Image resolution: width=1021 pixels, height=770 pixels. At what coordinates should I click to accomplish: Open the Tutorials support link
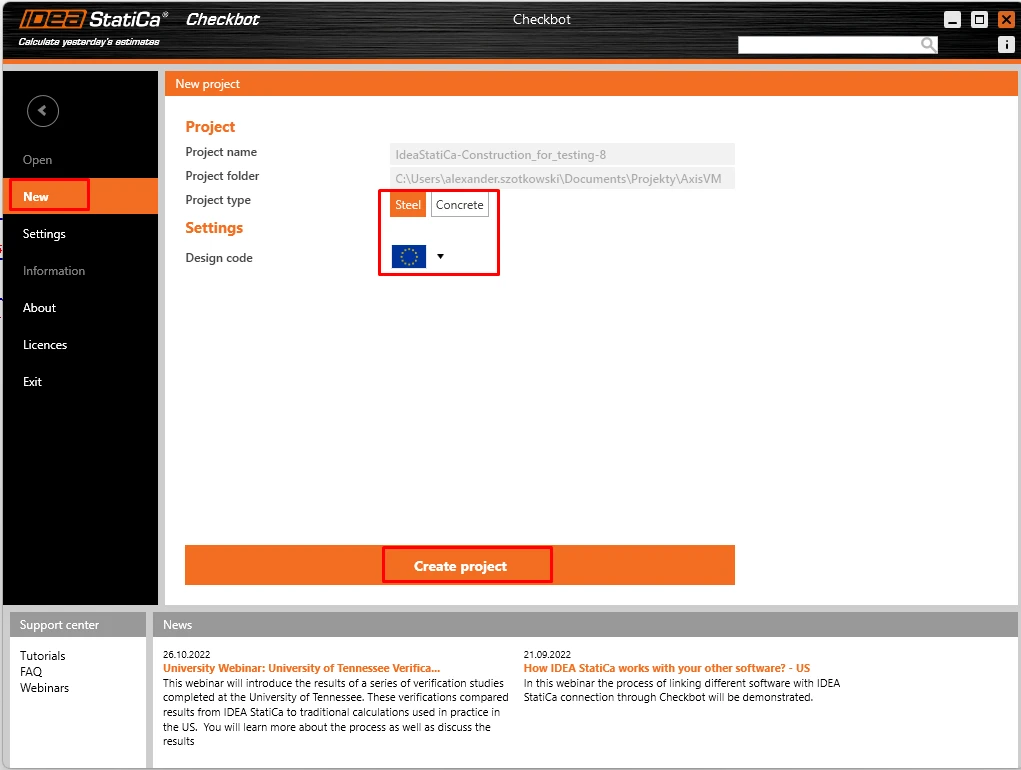click(42, 655)
